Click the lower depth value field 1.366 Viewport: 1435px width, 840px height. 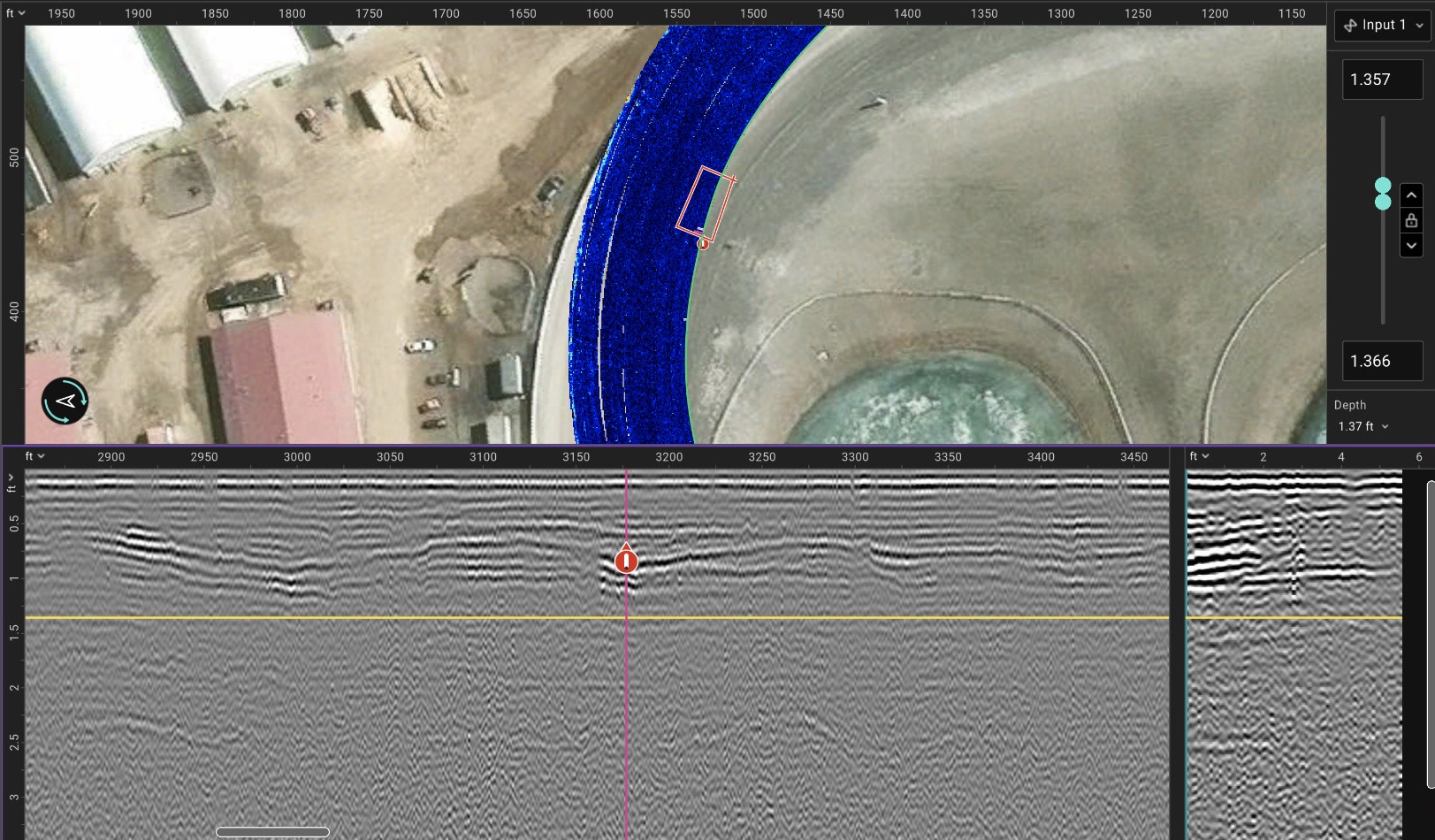point(1382,361)
